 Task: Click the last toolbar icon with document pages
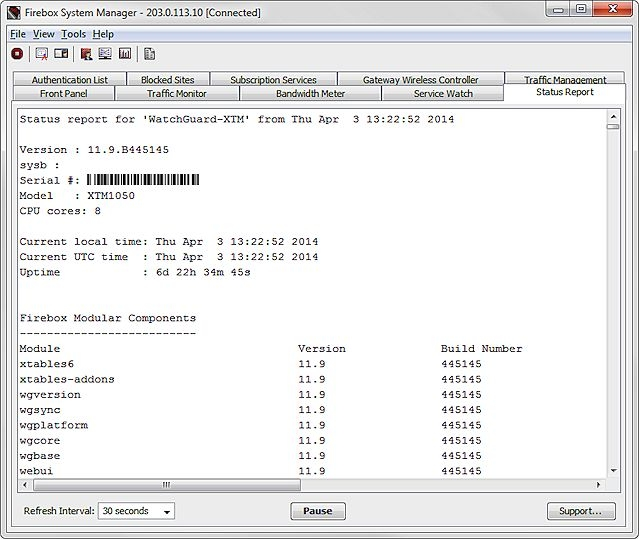pyautogui.click(x=149, y=54)
